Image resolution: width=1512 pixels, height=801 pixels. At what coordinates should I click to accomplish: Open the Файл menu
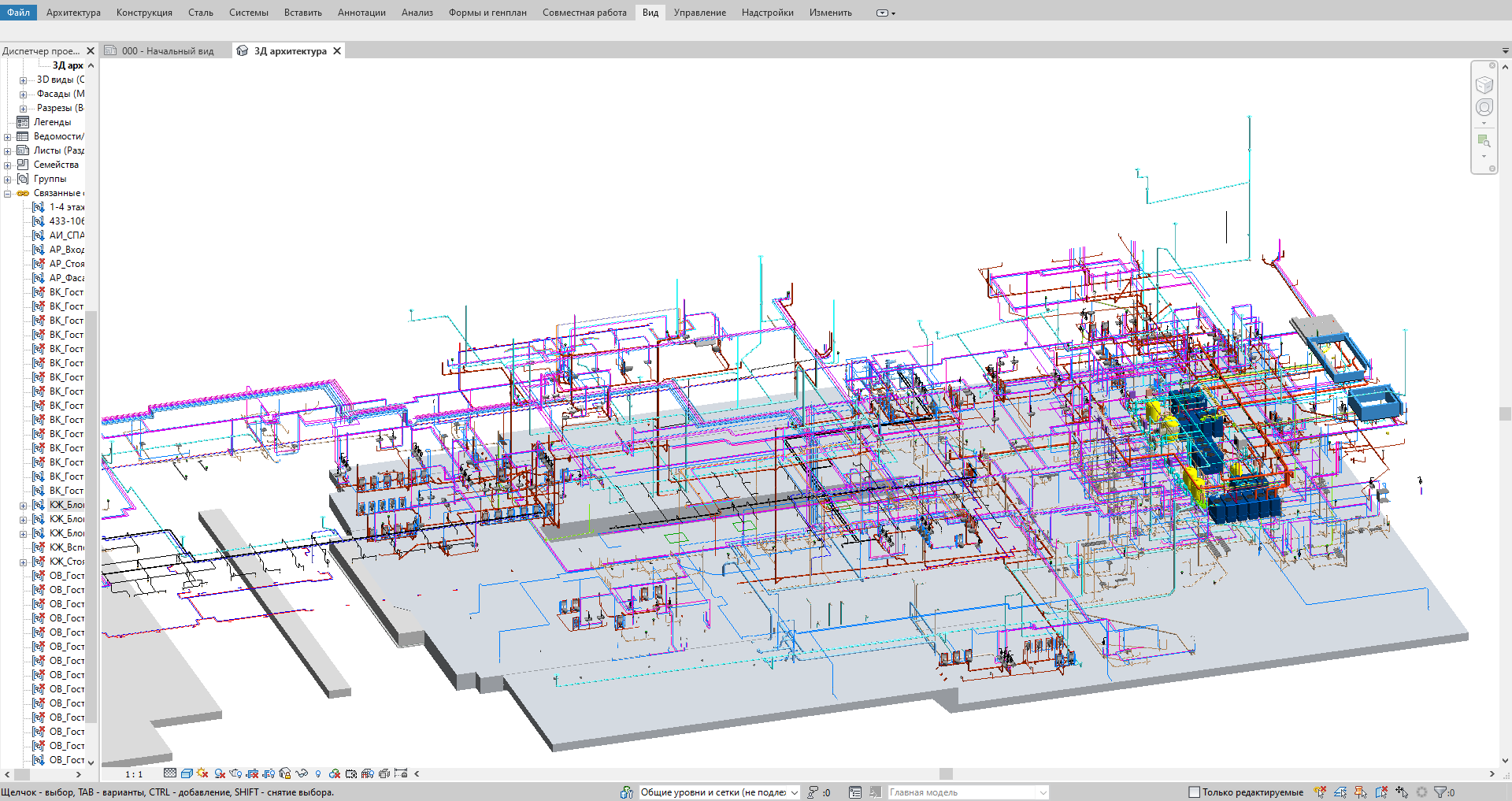(x=18, y=13)
